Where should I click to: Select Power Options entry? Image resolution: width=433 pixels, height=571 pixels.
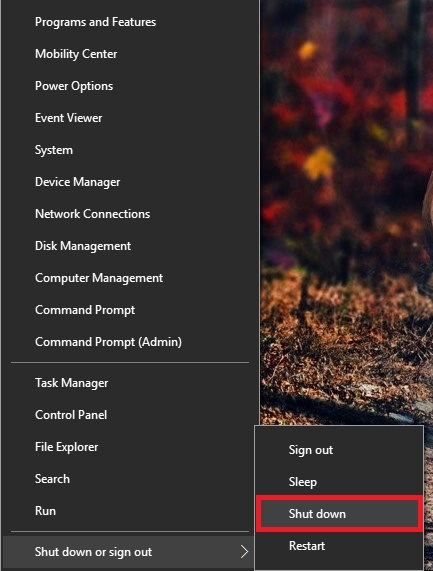(x=129, y=86)
